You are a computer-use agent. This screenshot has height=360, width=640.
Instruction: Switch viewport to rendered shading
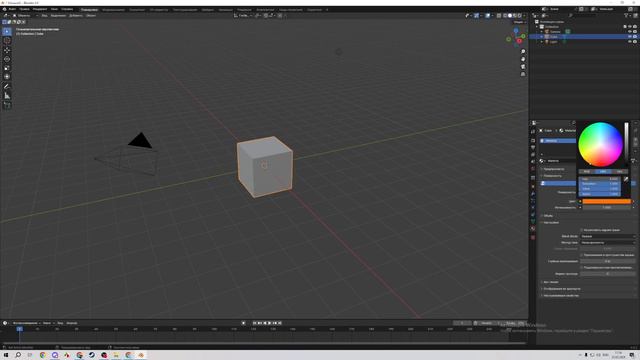(x=520, y=16)
